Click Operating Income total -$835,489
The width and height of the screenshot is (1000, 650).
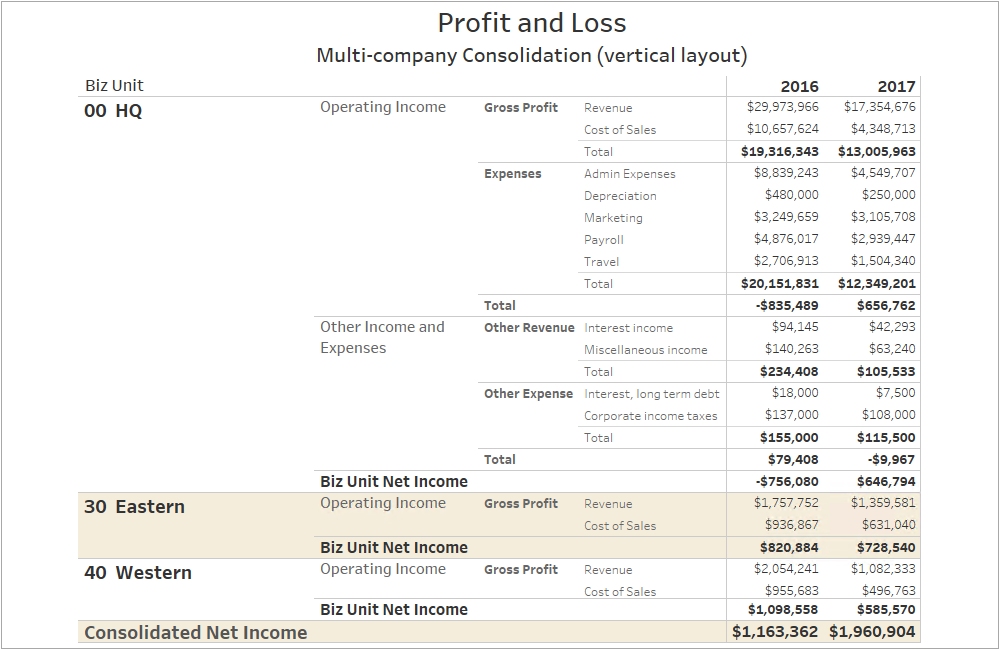pyautogui.click(x=787, y=306)
